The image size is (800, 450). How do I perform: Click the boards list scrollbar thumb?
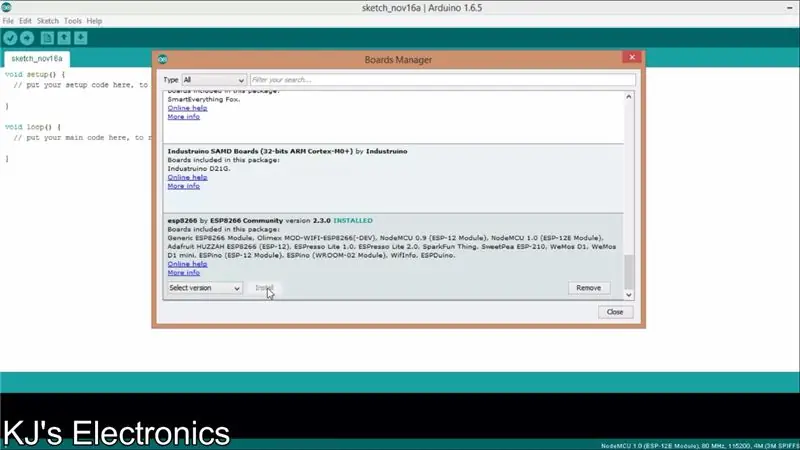click(629, 272)
